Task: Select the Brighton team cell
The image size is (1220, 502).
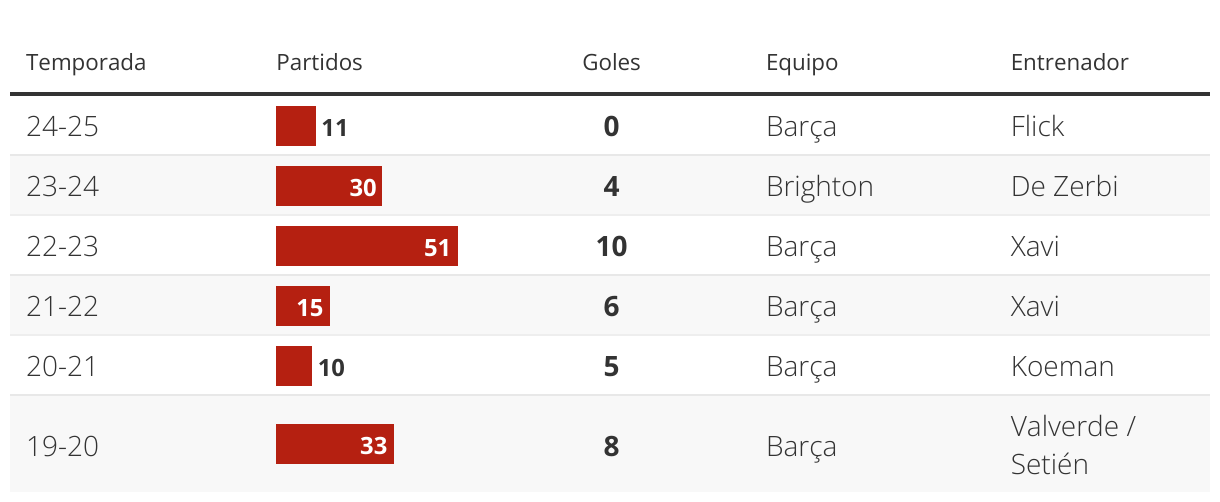Action: coord(819,187)
